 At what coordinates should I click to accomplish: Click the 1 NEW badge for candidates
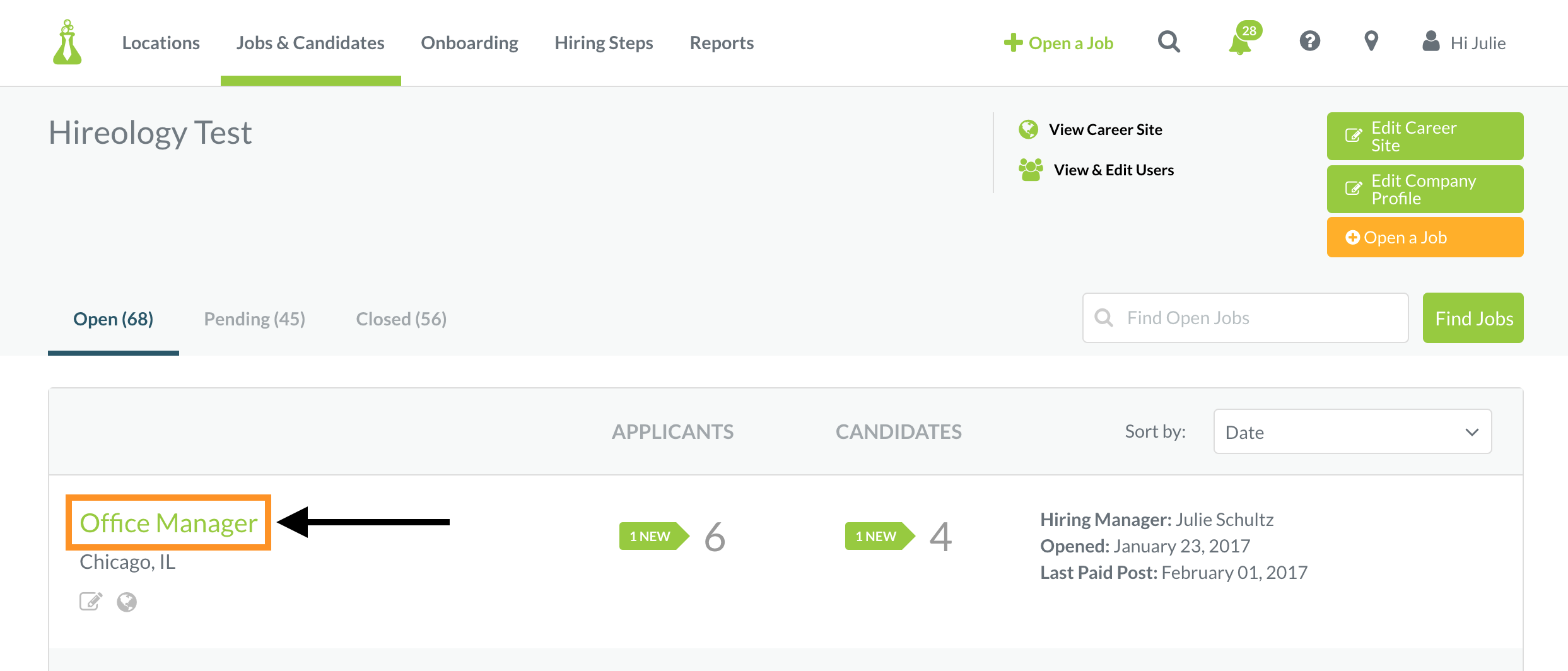click(x=879, y=536)
